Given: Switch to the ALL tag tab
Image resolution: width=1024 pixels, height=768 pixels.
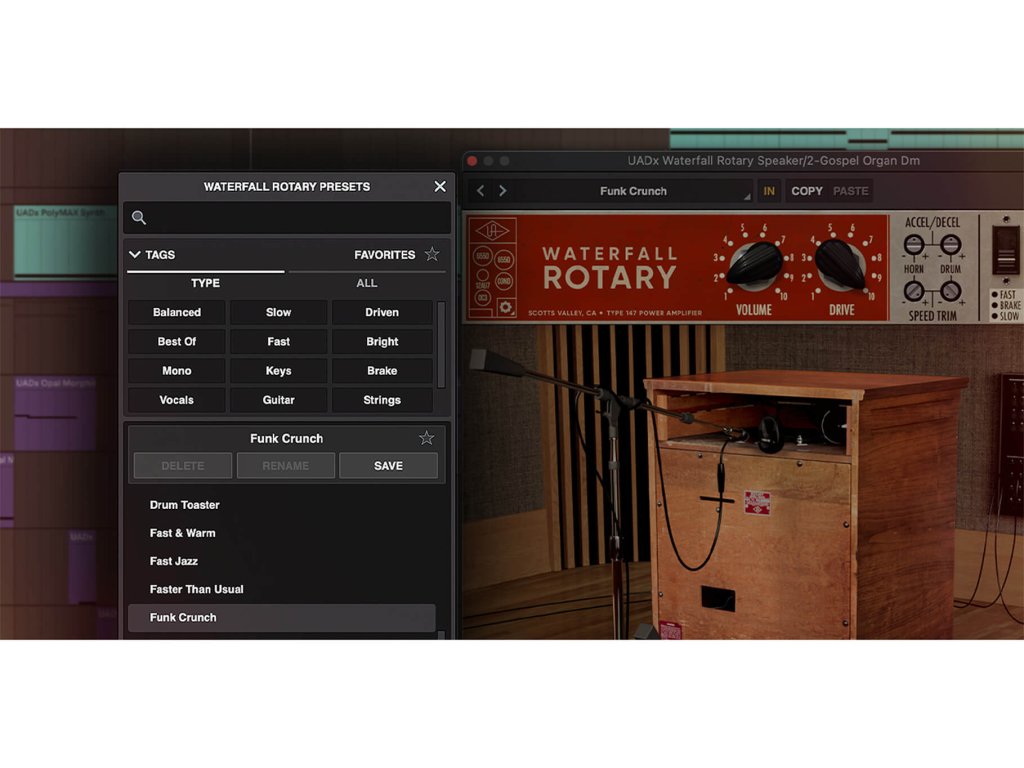Looking at the screenshot, I should [367, 283].
